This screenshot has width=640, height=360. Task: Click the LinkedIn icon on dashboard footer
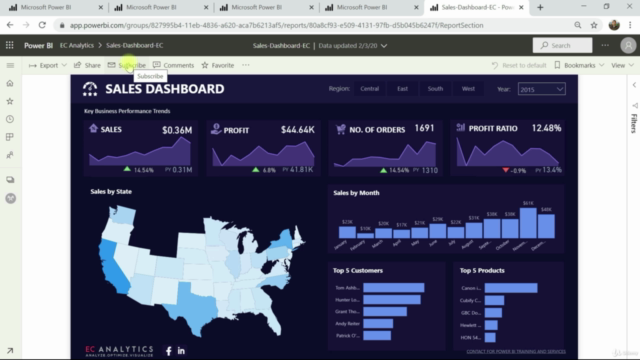[x=181, y=351]
